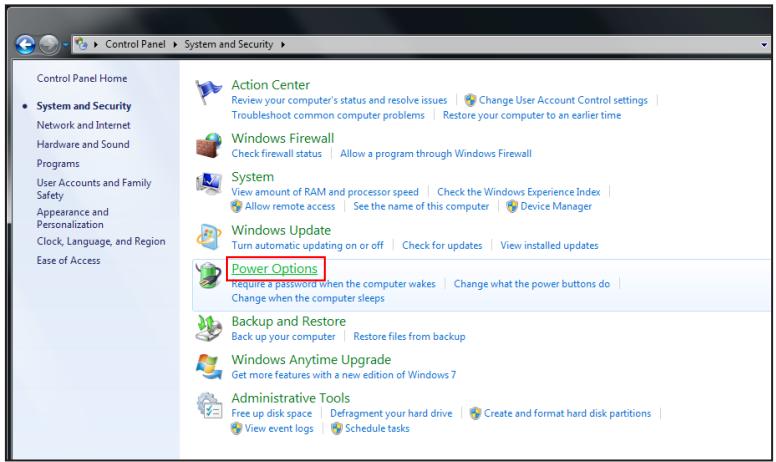Screen dimensions: 776x462
Task: Click Troubleshoot common computer problems
Action: point(328,115)
